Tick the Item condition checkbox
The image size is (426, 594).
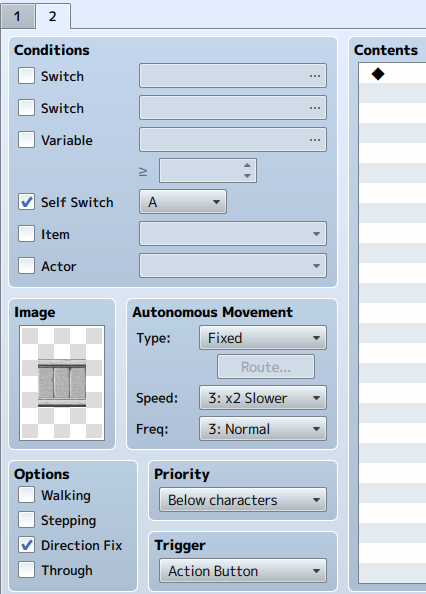[27, 234]
